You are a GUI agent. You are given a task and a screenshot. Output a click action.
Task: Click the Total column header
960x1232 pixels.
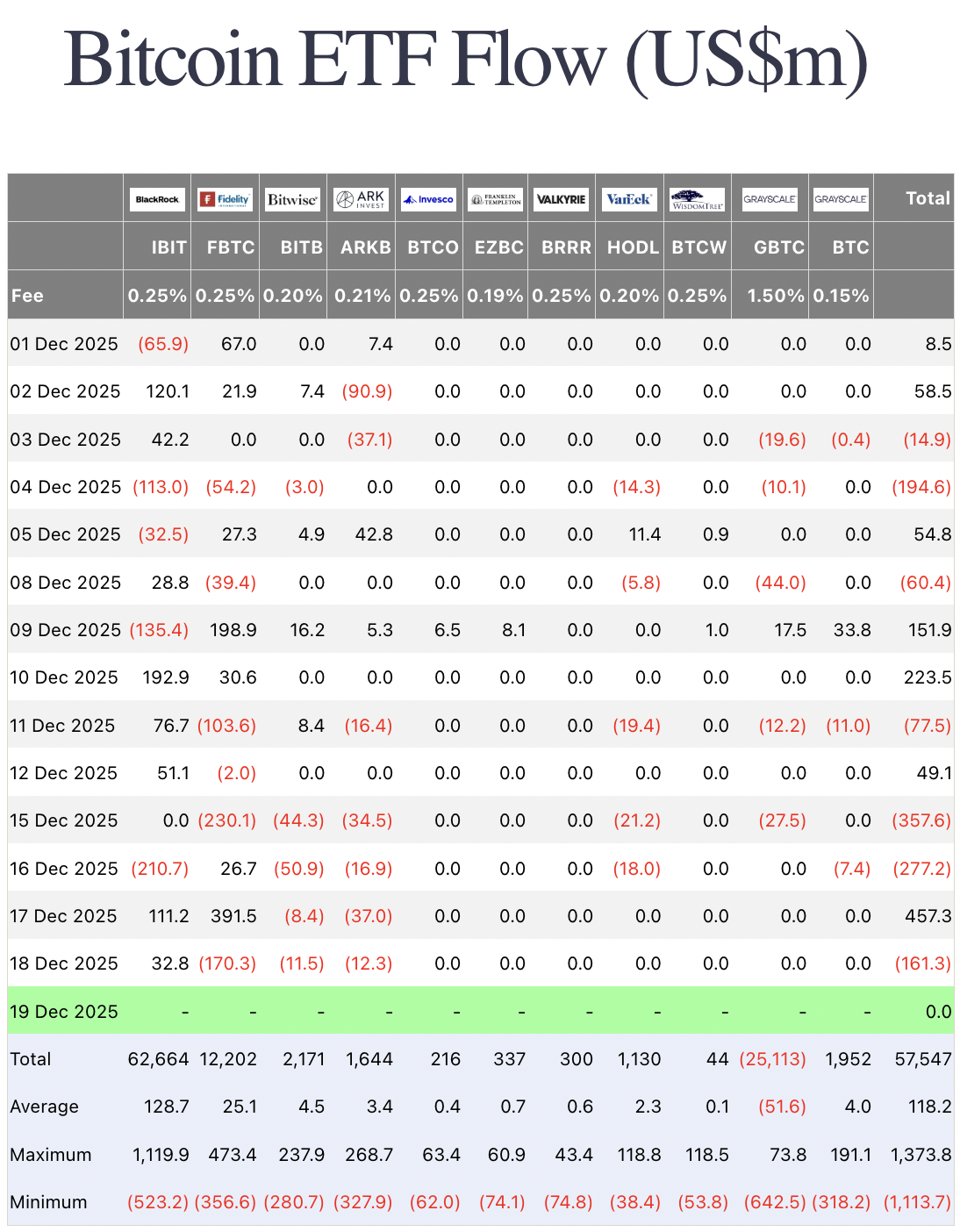point(928,198)
